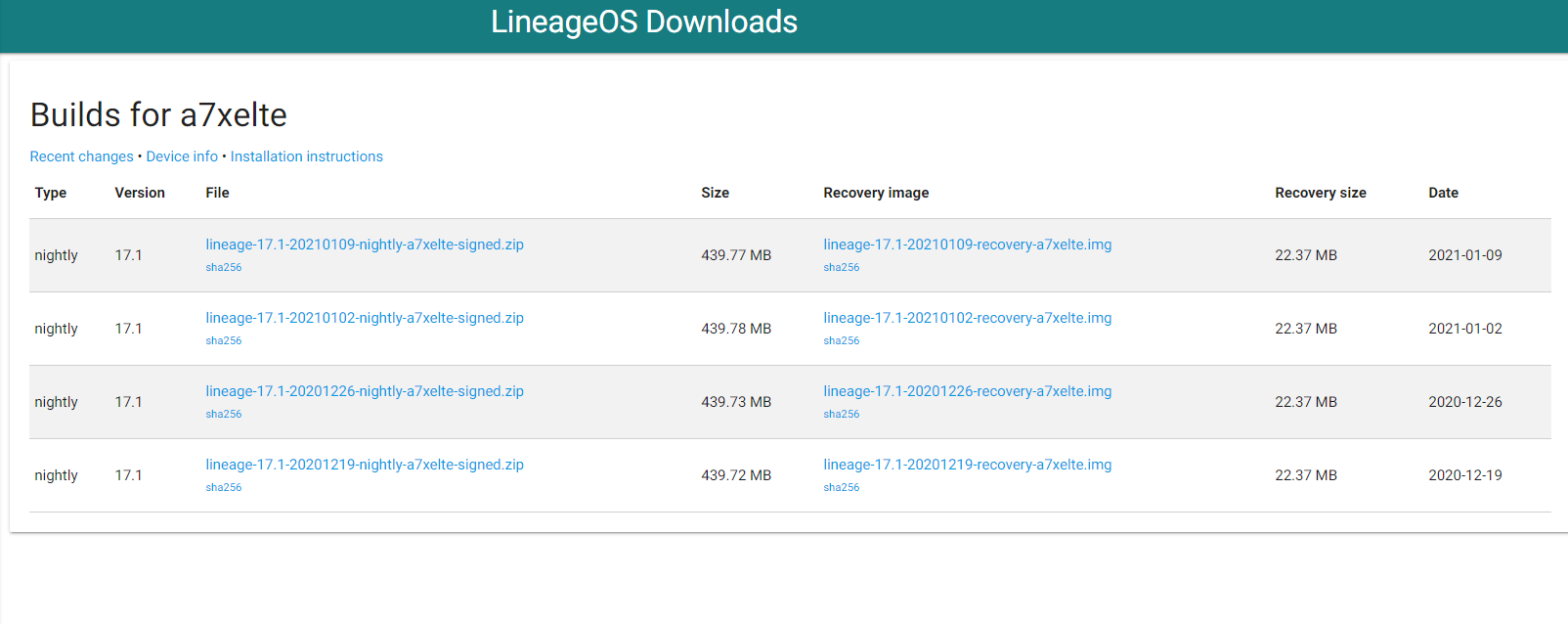Click the Recovery size column header
Screen dimensions: 1568x624
click(x=1321, y=193)
